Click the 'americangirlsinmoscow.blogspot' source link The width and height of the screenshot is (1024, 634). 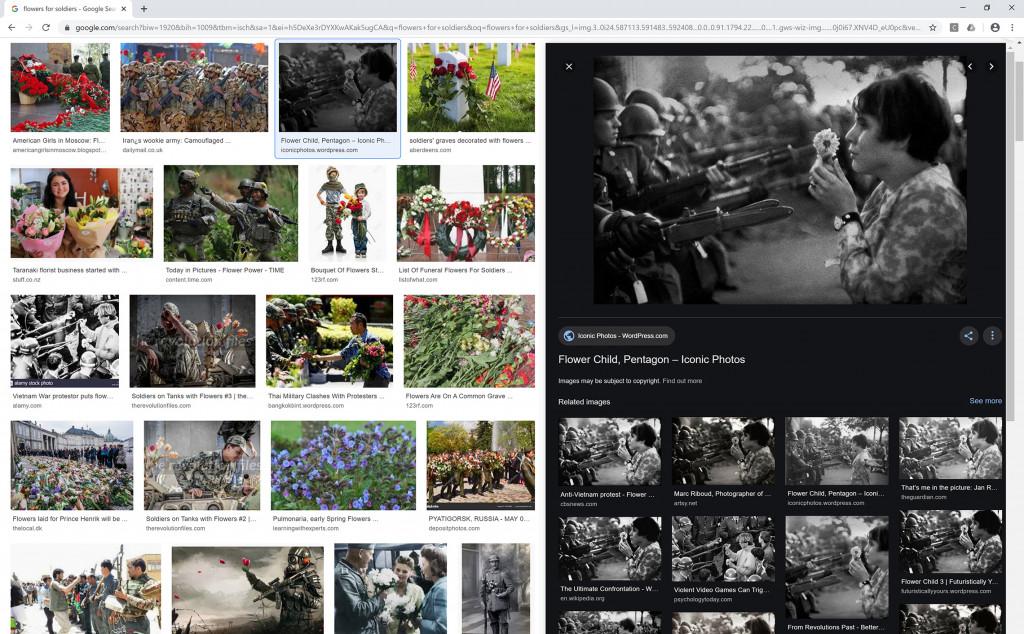[x=59, y=150]
